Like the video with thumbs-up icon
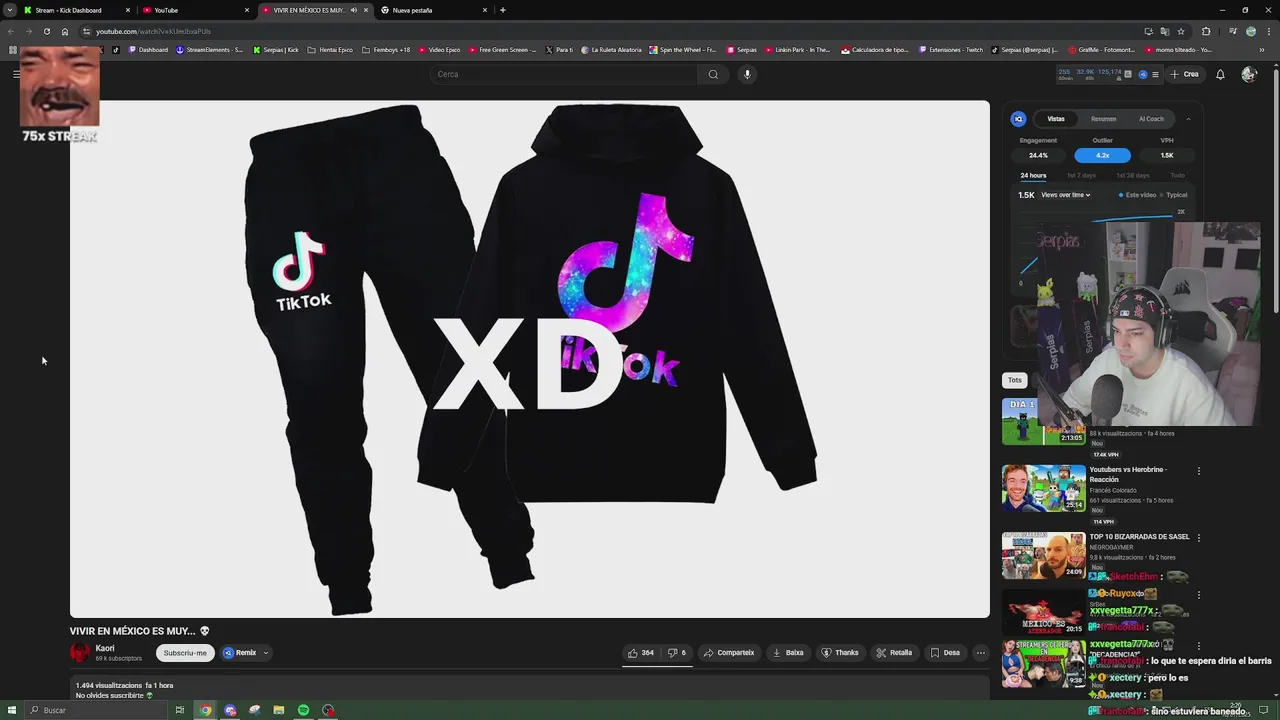The image size is (1280, 720). point(640,653)
